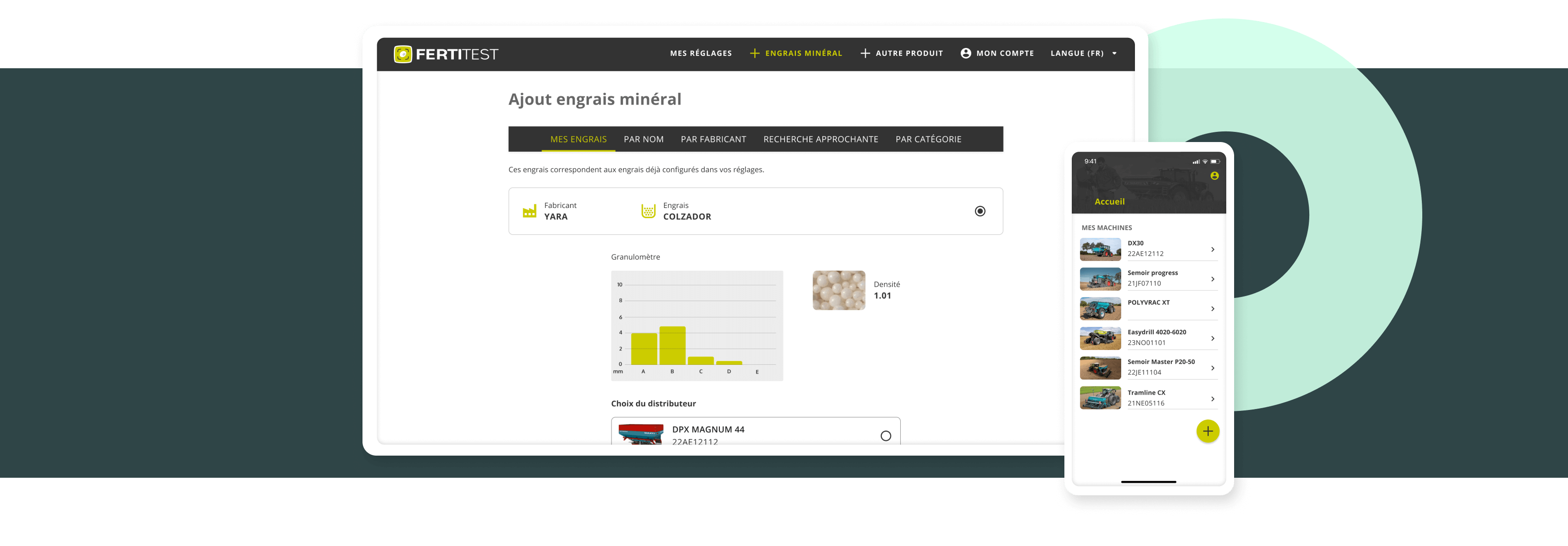1568x546 pixels.
Task: Open the Semoir Master P20-50 chevron
Action: 1212,368
